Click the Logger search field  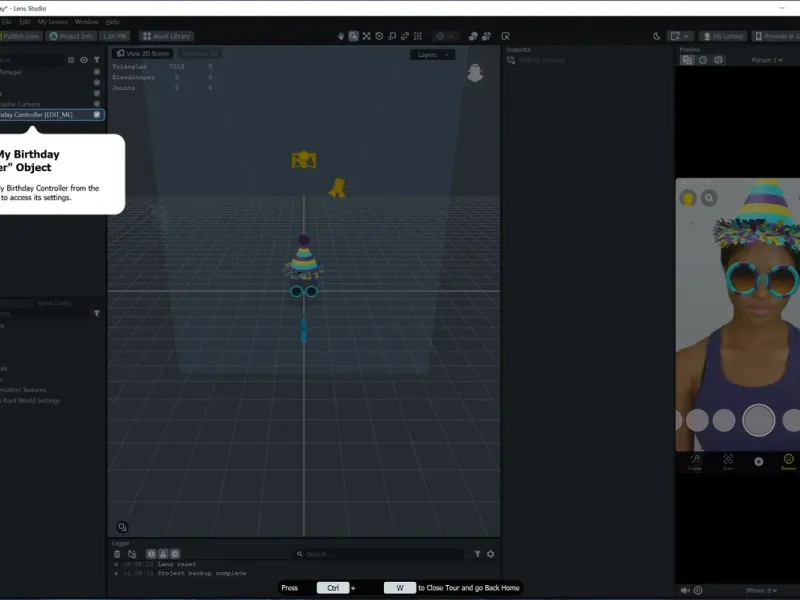click(380, 554)
